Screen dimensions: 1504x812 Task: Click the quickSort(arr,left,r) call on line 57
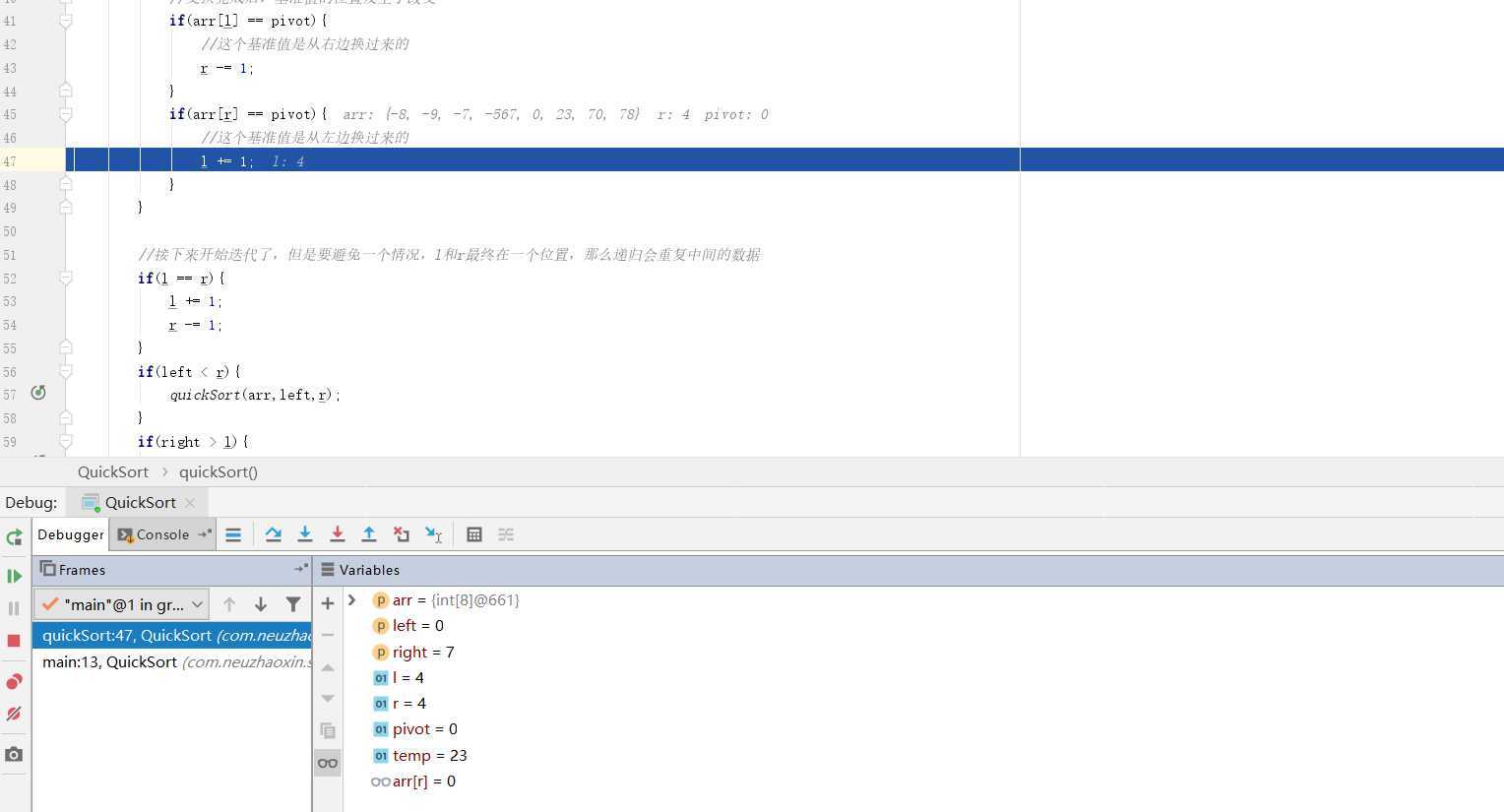click(255, 395)
